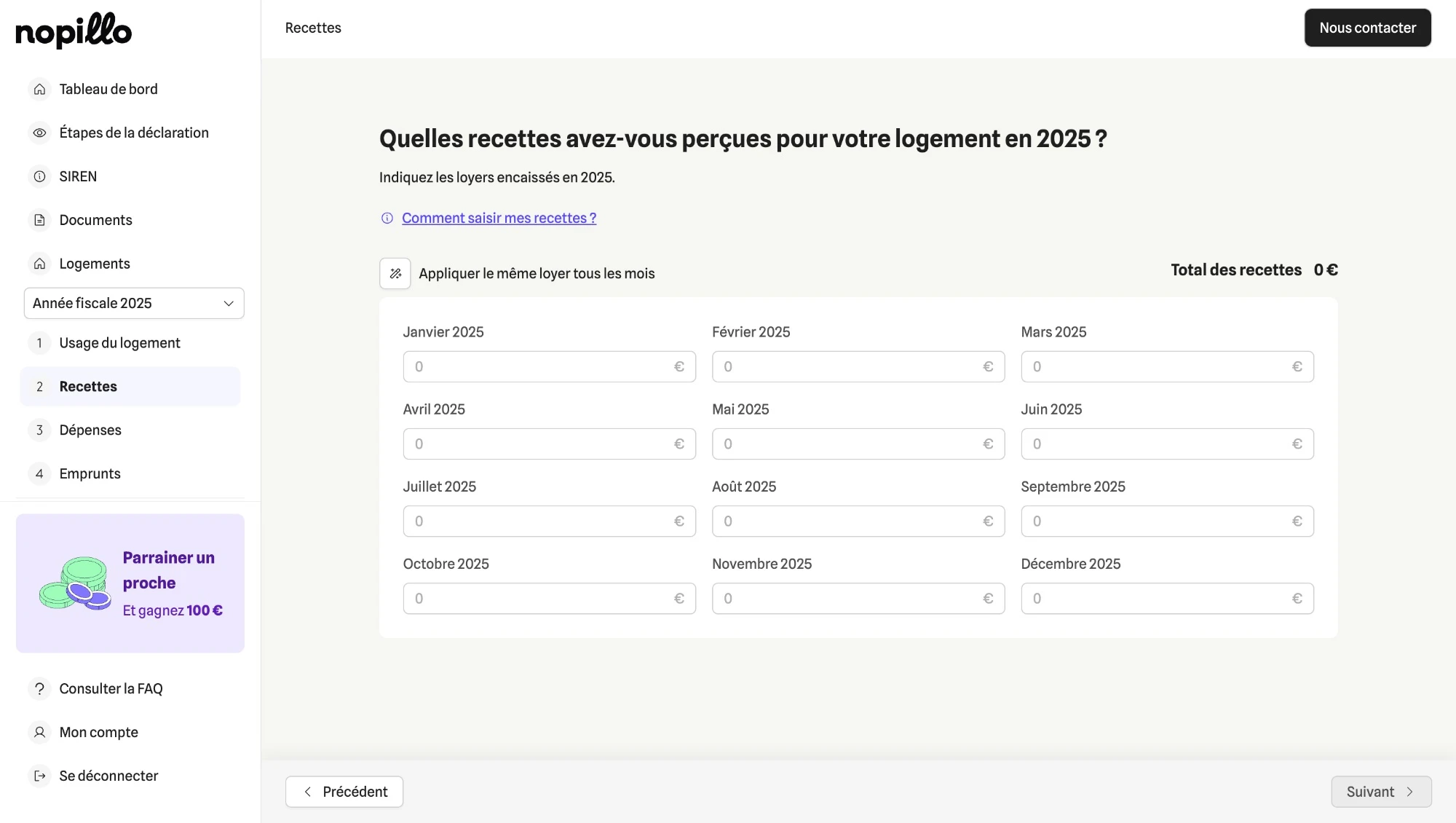Screen dimensions: 1456x823
Task: Click the SIREN info icon
Action: pos(40,176)
